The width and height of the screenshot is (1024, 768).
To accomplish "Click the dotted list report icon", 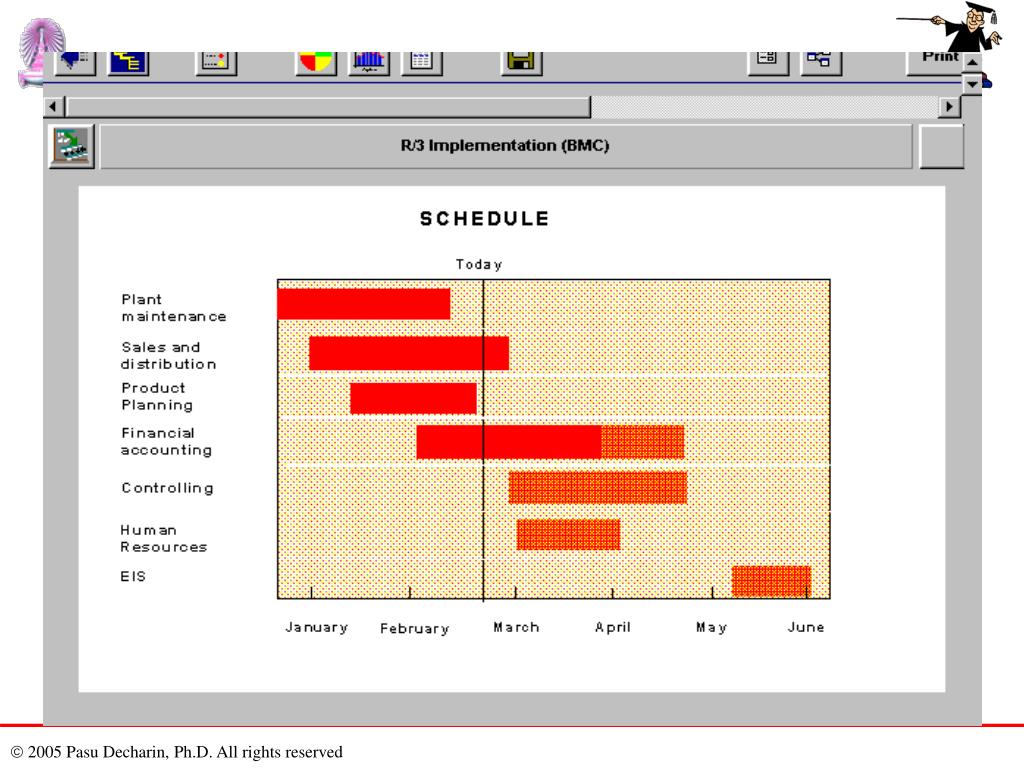I will click(x=216, y=63).
